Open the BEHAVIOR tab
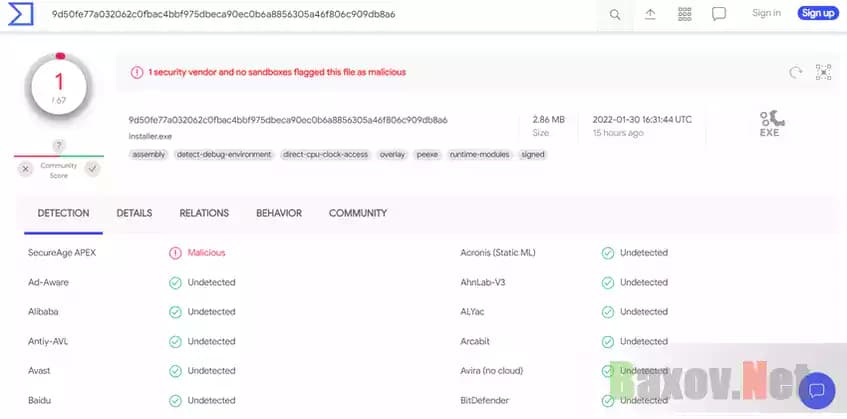 (x=278, y=213)
